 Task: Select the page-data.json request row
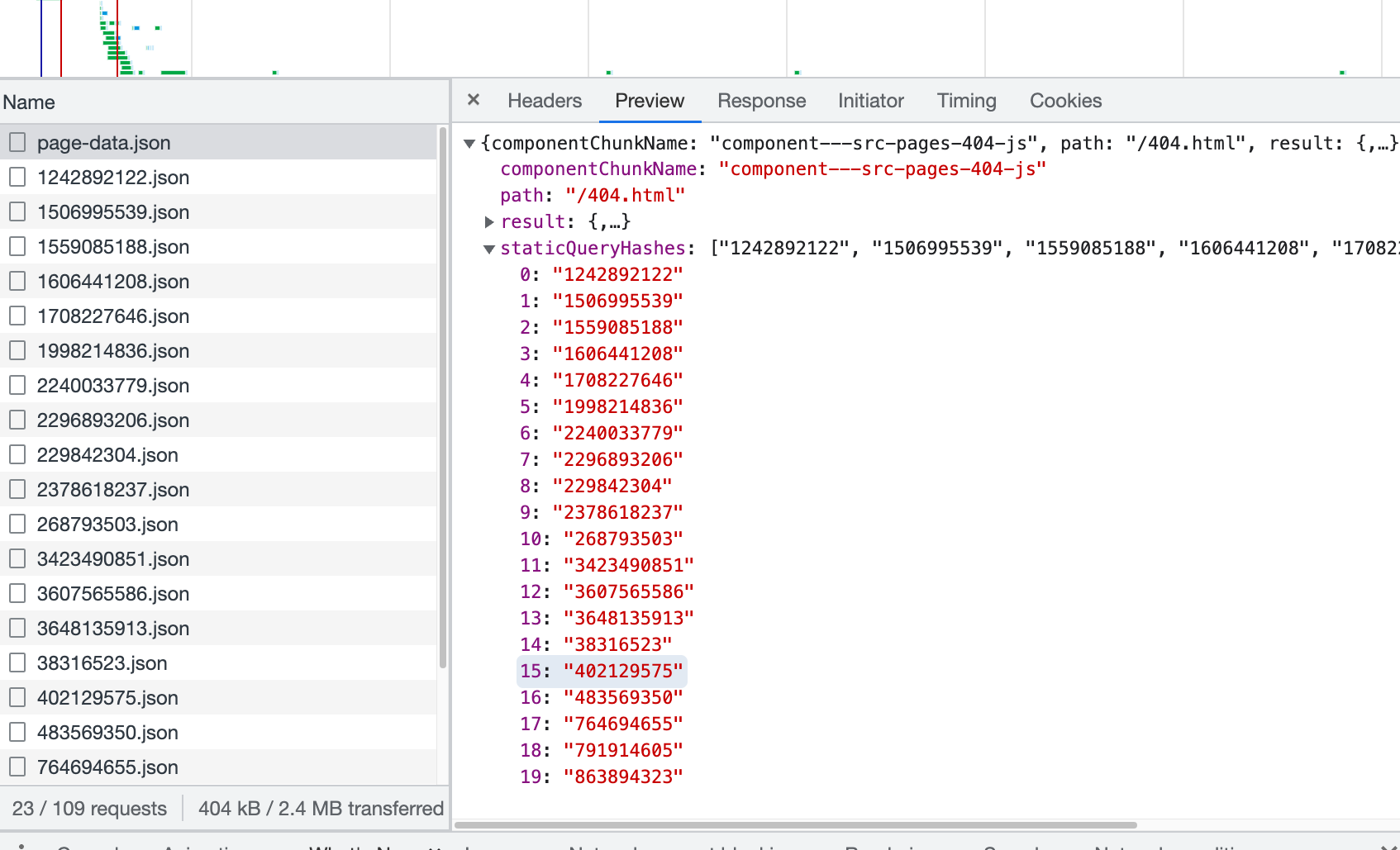coord(104,141)
